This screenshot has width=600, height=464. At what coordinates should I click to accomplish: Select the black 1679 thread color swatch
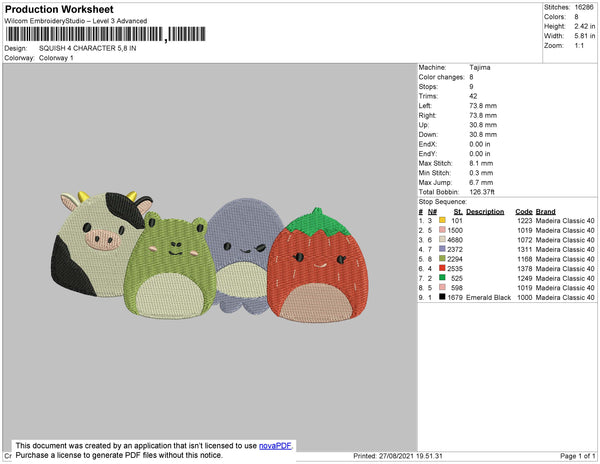click(442, 297)
